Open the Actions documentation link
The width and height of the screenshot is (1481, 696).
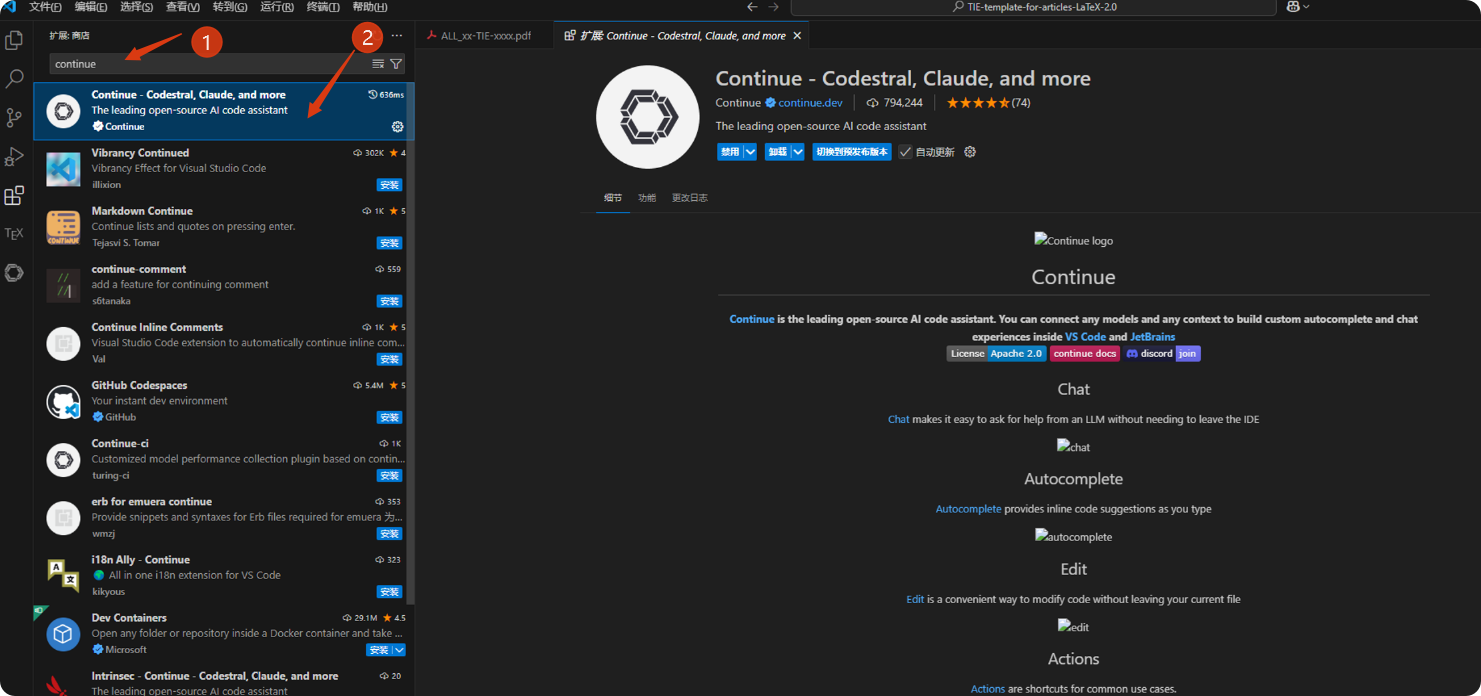(988, 689)
